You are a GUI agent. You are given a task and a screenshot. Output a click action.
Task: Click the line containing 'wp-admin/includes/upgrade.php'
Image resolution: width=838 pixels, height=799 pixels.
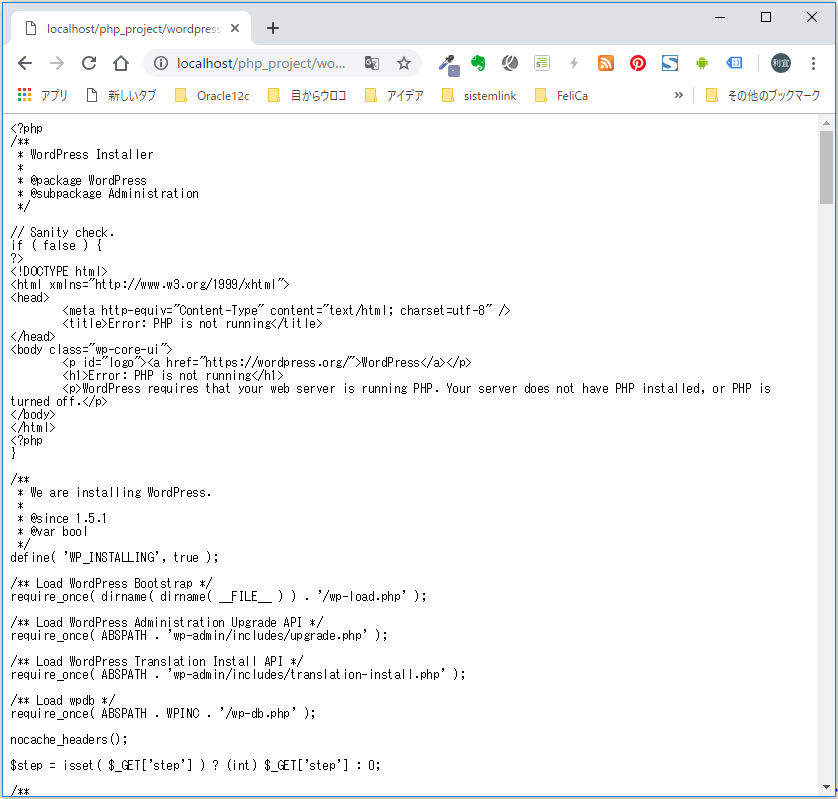pos(199,635)
